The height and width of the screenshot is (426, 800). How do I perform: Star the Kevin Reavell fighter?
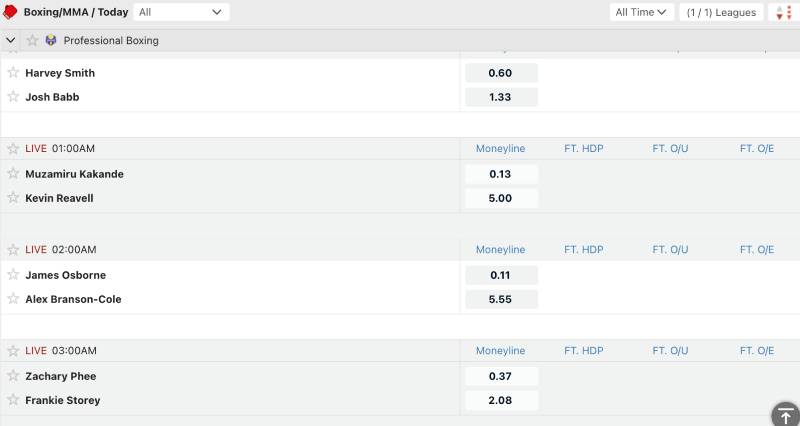point(13,198)
